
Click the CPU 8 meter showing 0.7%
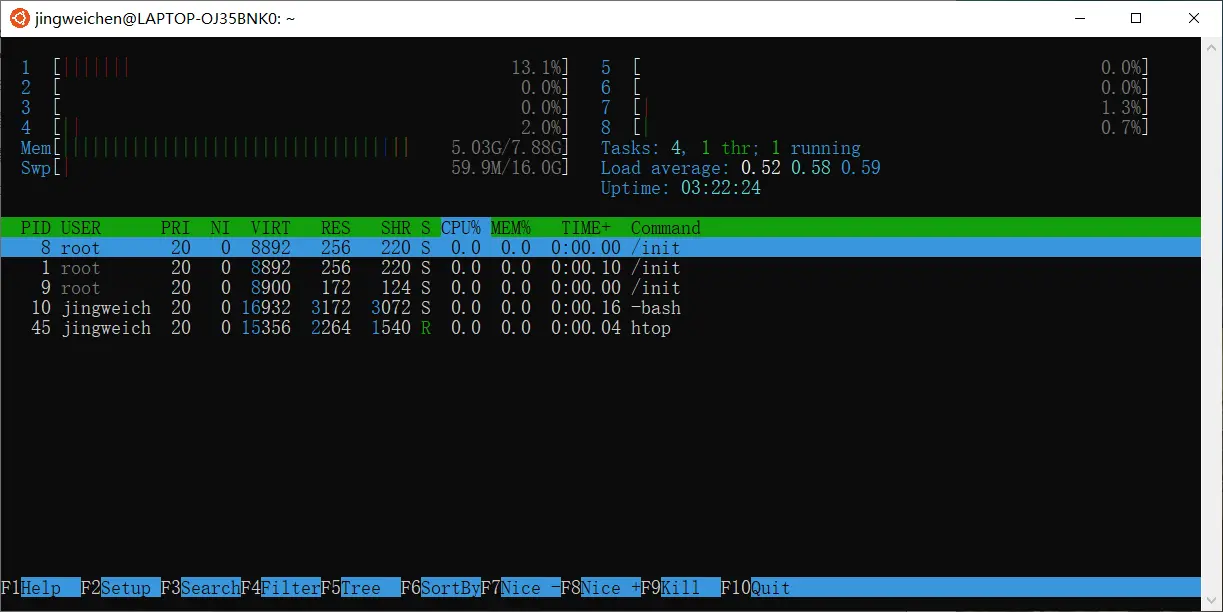875,128
